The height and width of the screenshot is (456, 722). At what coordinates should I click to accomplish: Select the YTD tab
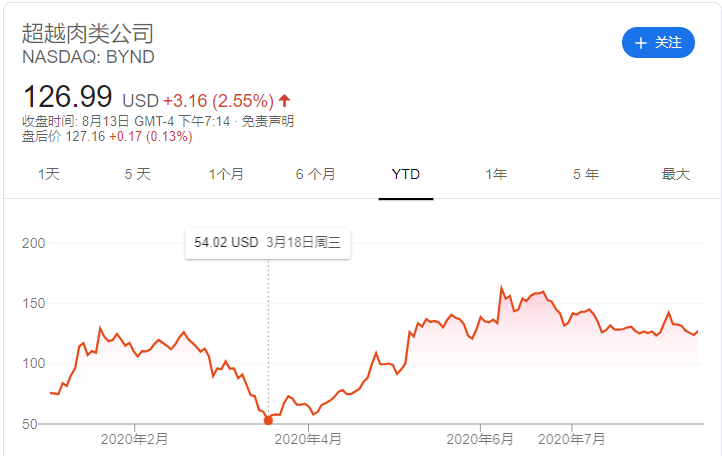[x=405, y=174]
